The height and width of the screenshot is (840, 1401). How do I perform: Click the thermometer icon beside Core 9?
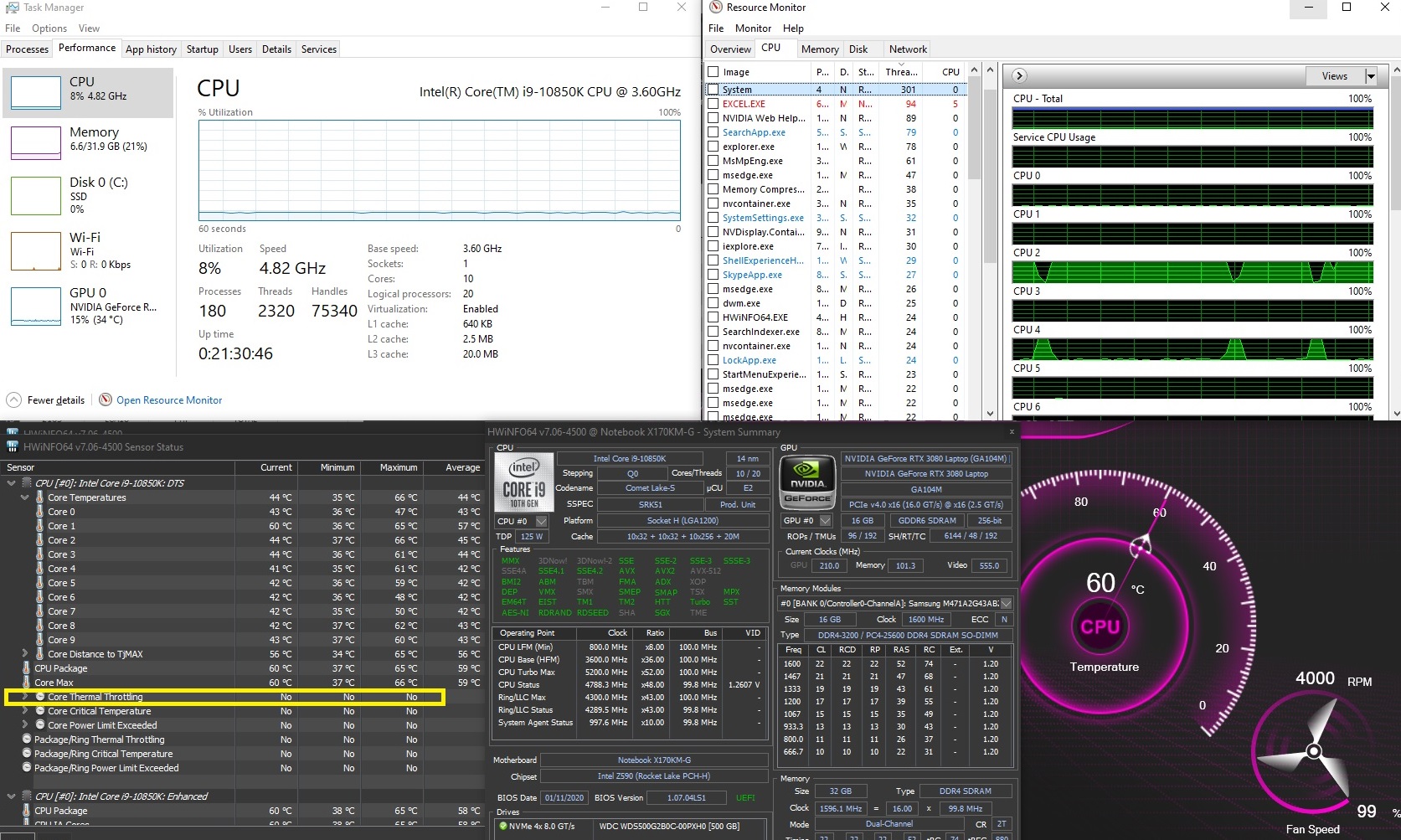[x=39, y=640]
